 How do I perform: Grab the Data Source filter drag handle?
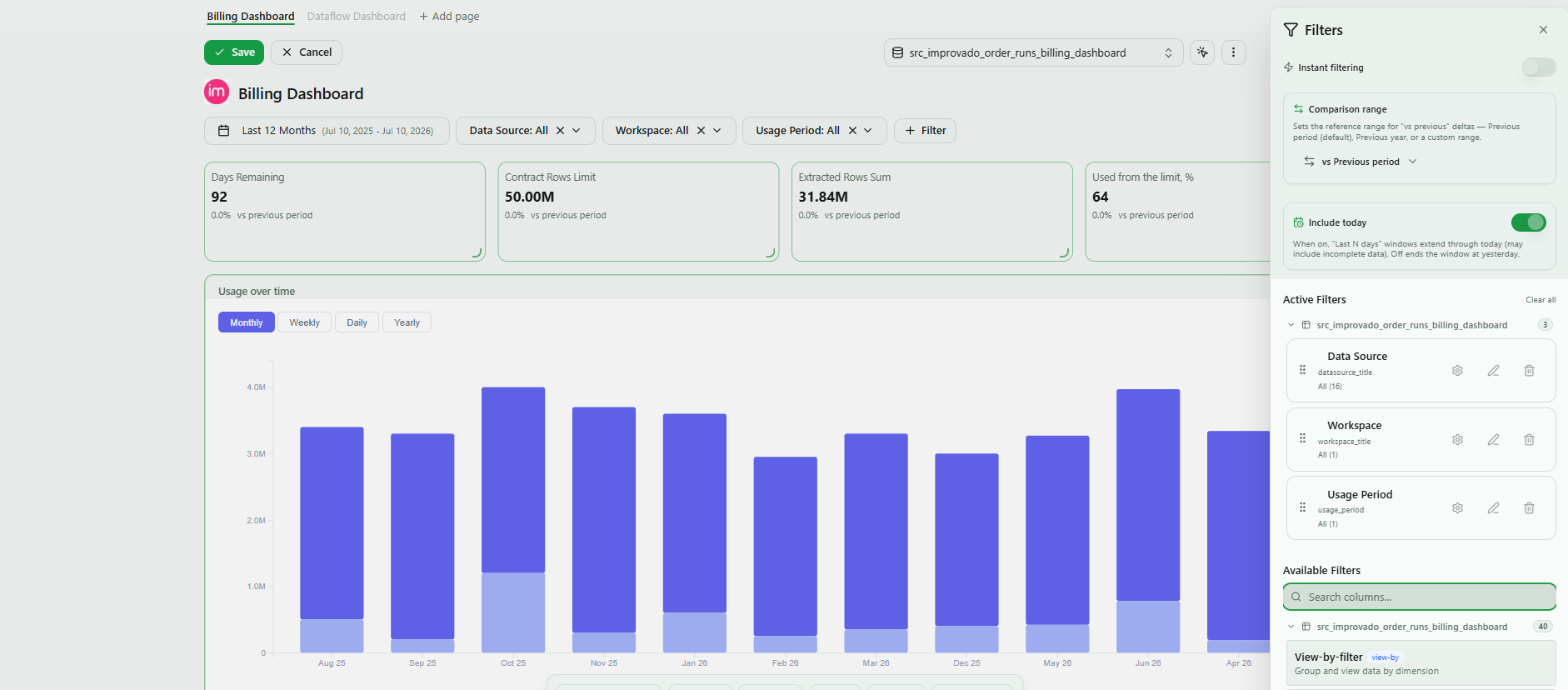click(1303, 370)
